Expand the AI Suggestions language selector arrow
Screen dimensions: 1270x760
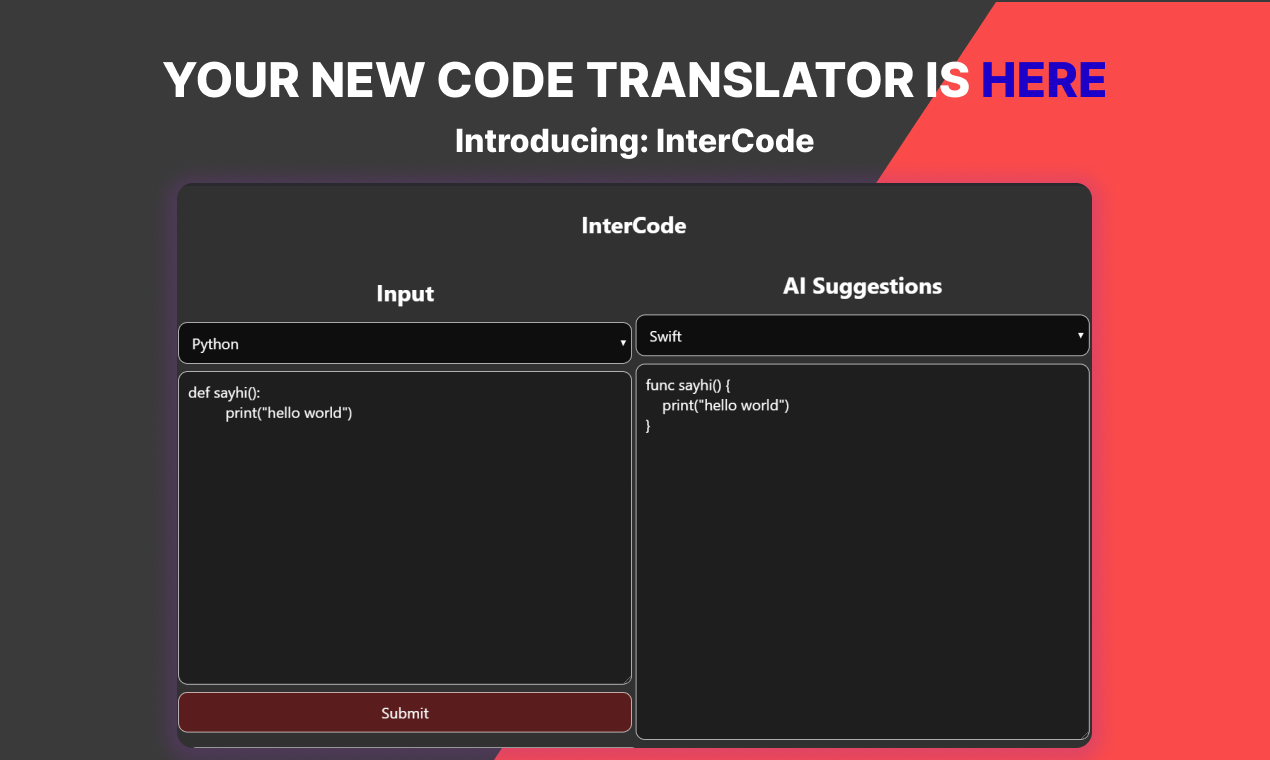1080,335
